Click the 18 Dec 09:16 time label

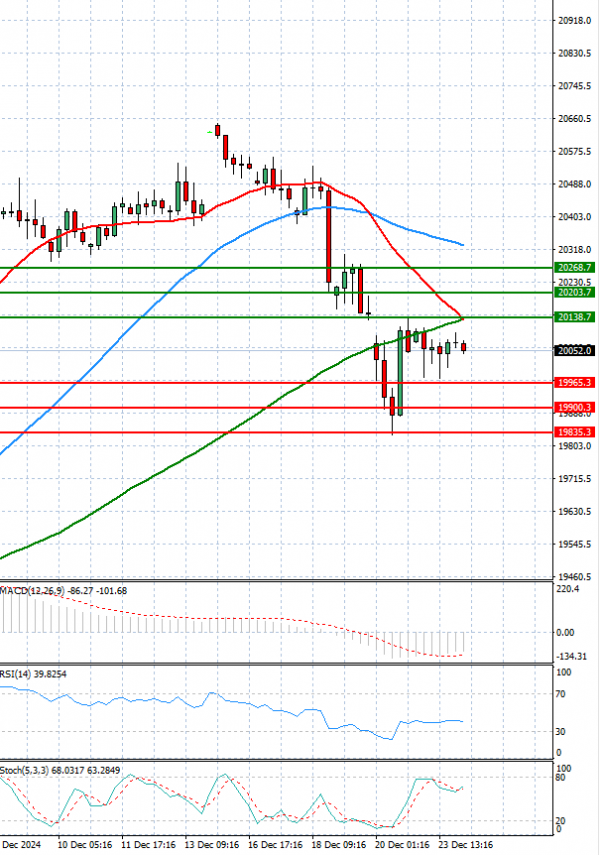(339, 845)
